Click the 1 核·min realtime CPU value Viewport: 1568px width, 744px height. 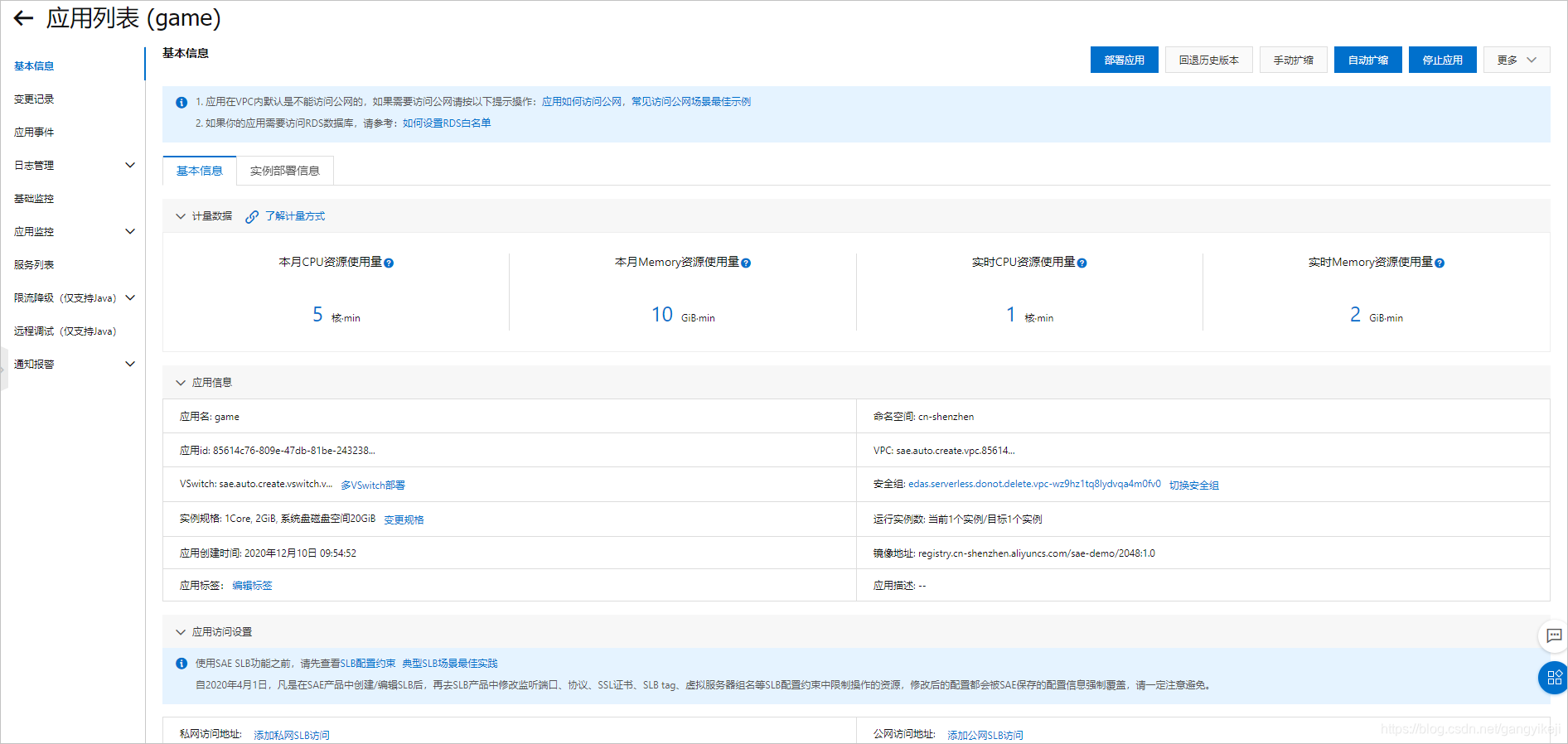1029,315
